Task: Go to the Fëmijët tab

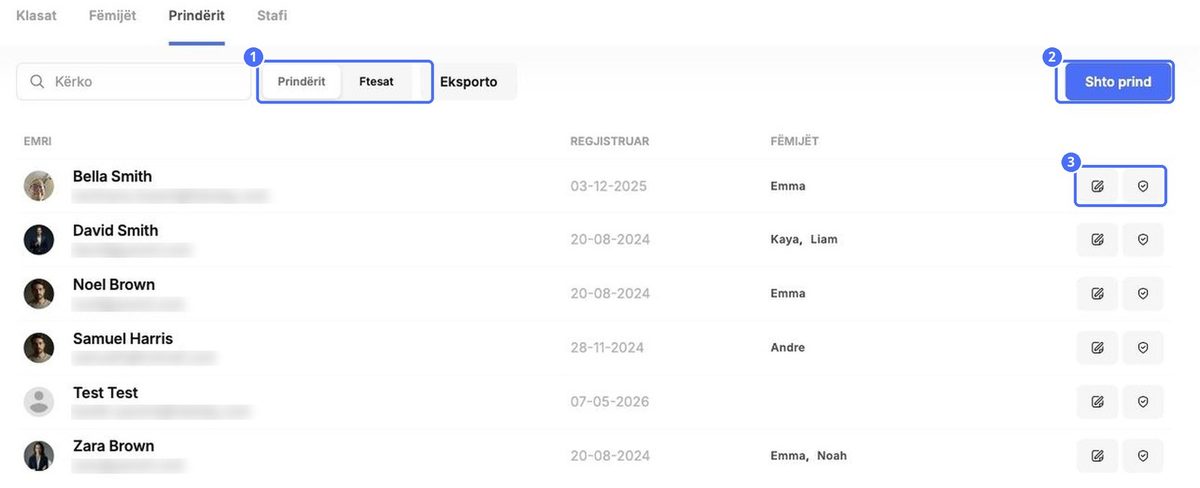Action: (x=112, y=16)
